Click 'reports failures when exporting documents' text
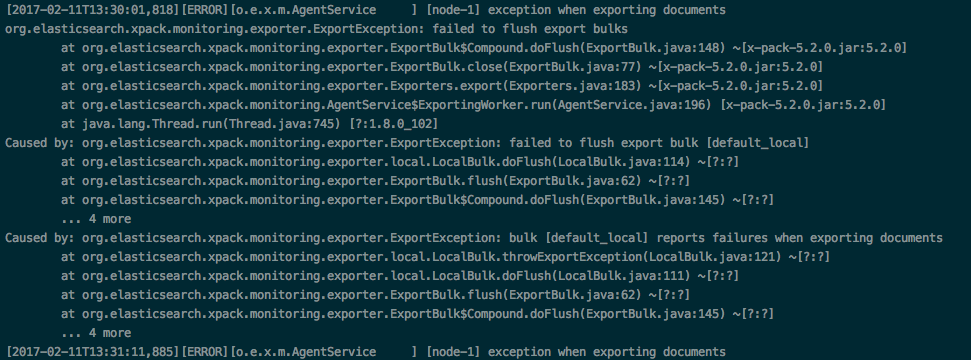The image size is (971, 360). (799, 238)
